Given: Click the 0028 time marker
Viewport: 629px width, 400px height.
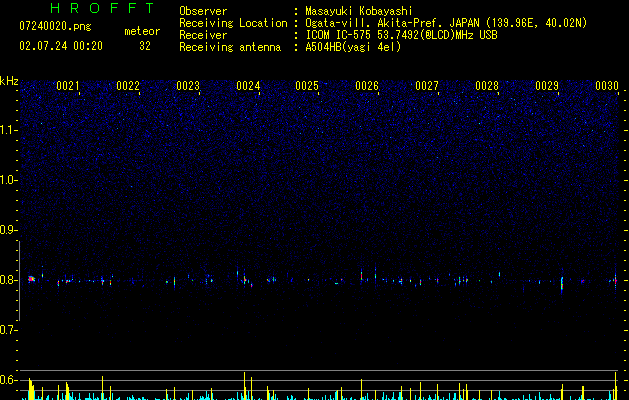Looking at the screenshot, I should pos(487,86).
